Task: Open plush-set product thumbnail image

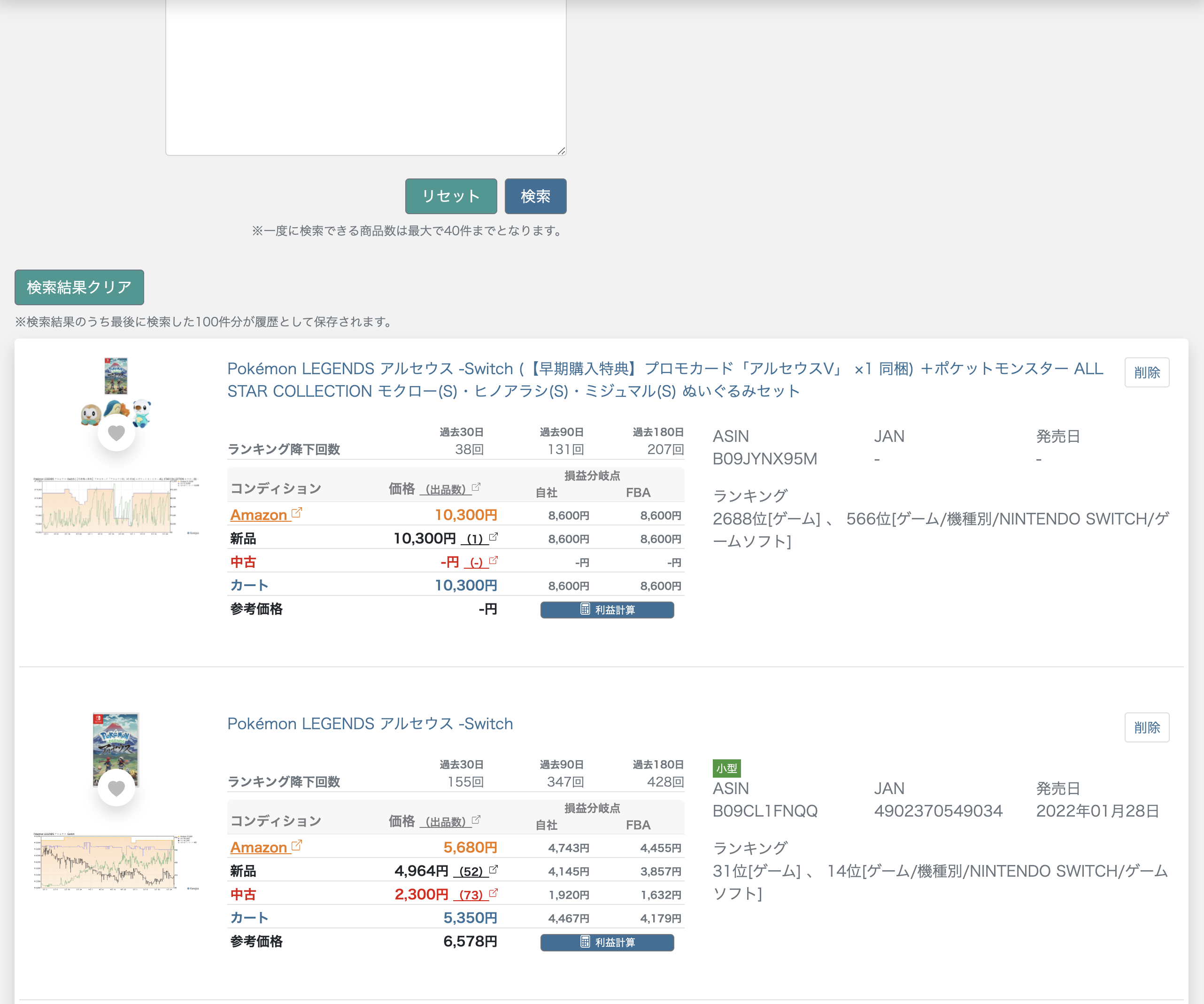Action: (116, 393)
